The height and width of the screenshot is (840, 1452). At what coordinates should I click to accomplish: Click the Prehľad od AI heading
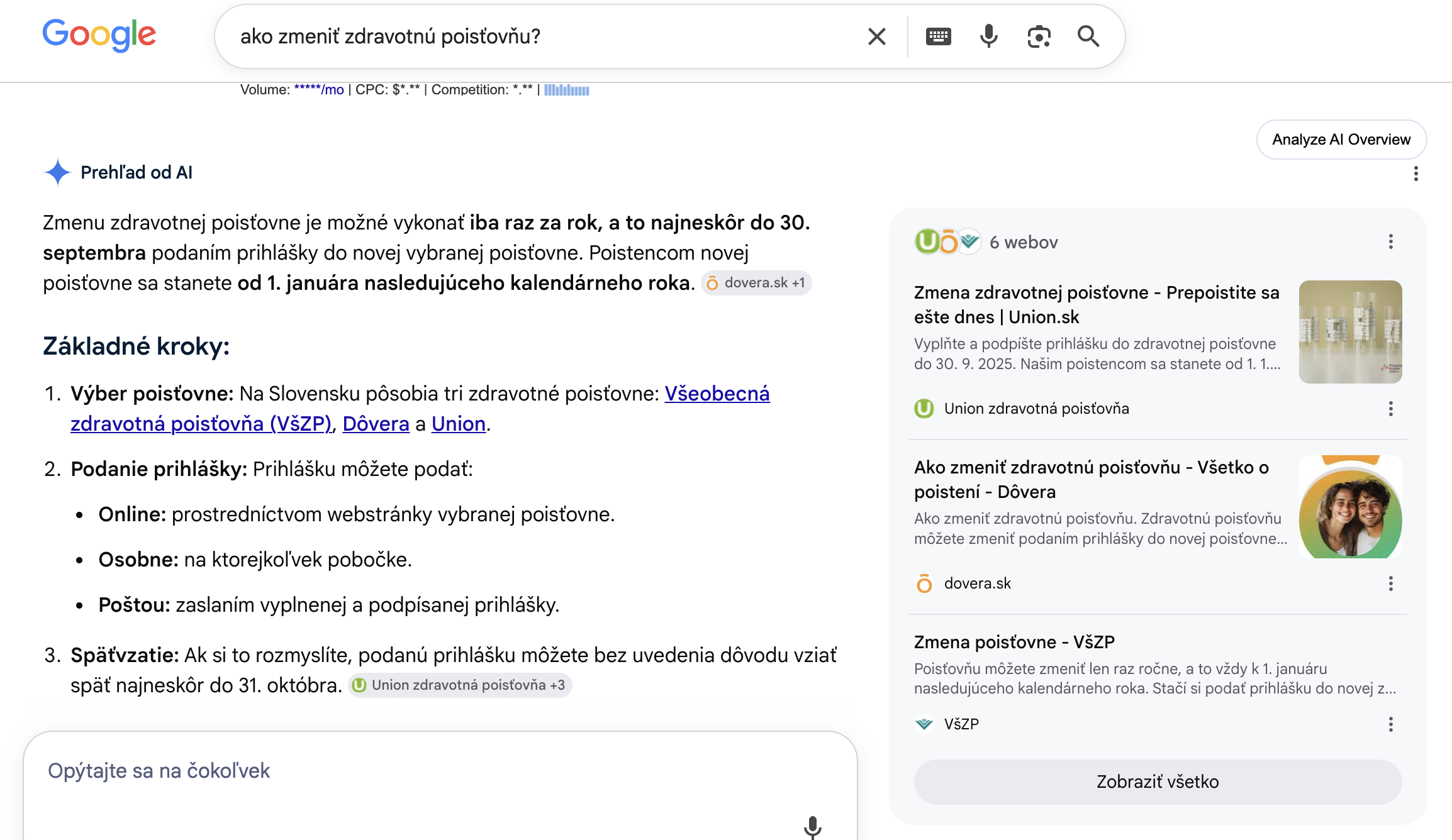(137, 172)
